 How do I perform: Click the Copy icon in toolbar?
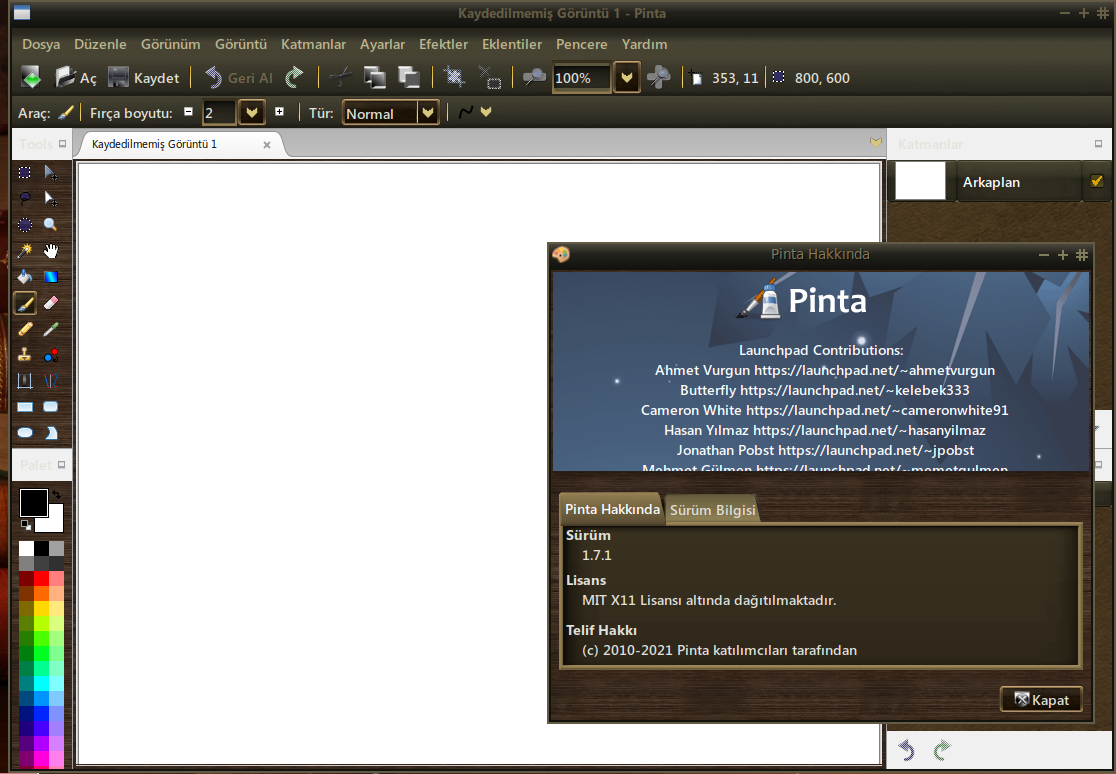click(x=374, y=77)
